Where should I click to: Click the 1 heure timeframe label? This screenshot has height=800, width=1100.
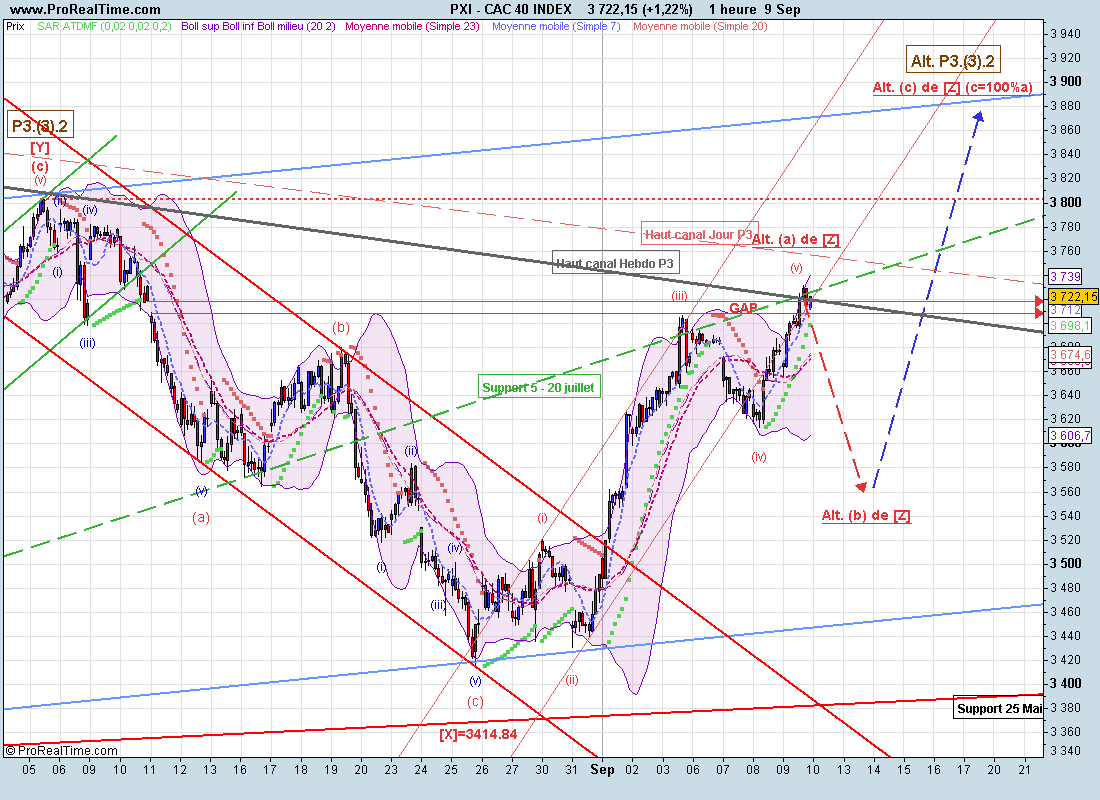coord(732,9)
